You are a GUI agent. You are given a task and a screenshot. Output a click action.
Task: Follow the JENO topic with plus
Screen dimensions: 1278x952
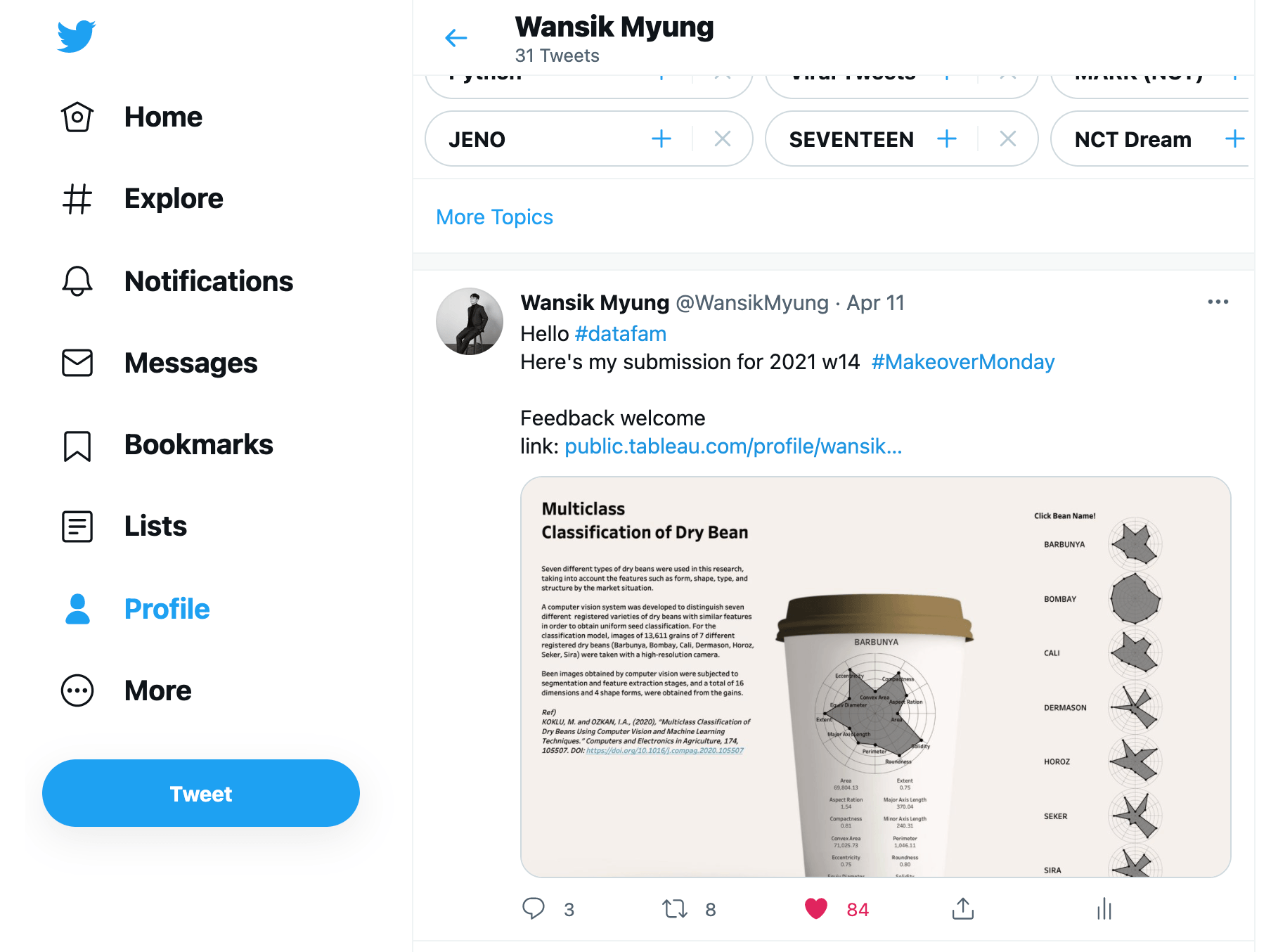click(661, 139)
